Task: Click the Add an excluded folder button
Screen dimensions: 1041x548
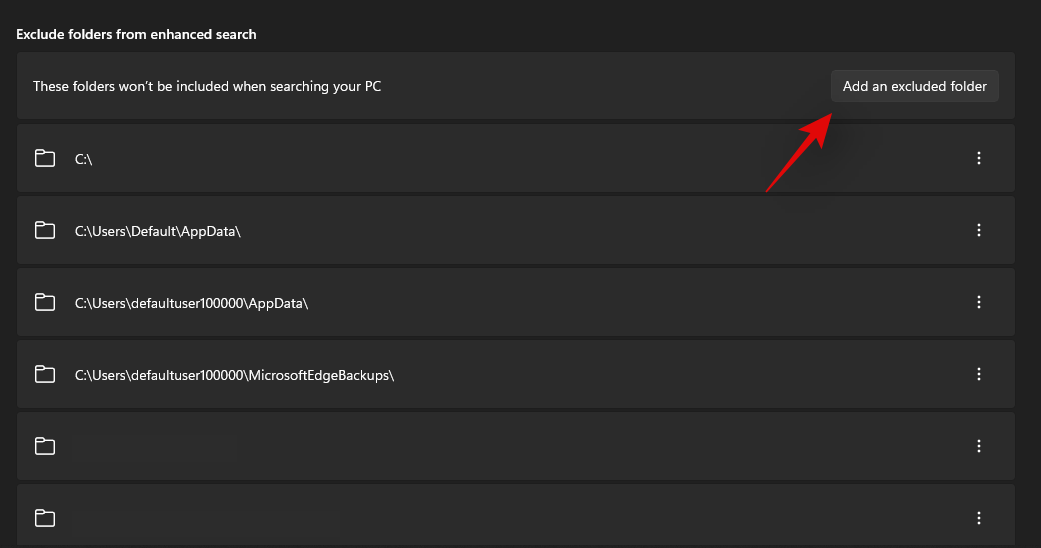Action: pyautogui.click(x=914, y=86)
